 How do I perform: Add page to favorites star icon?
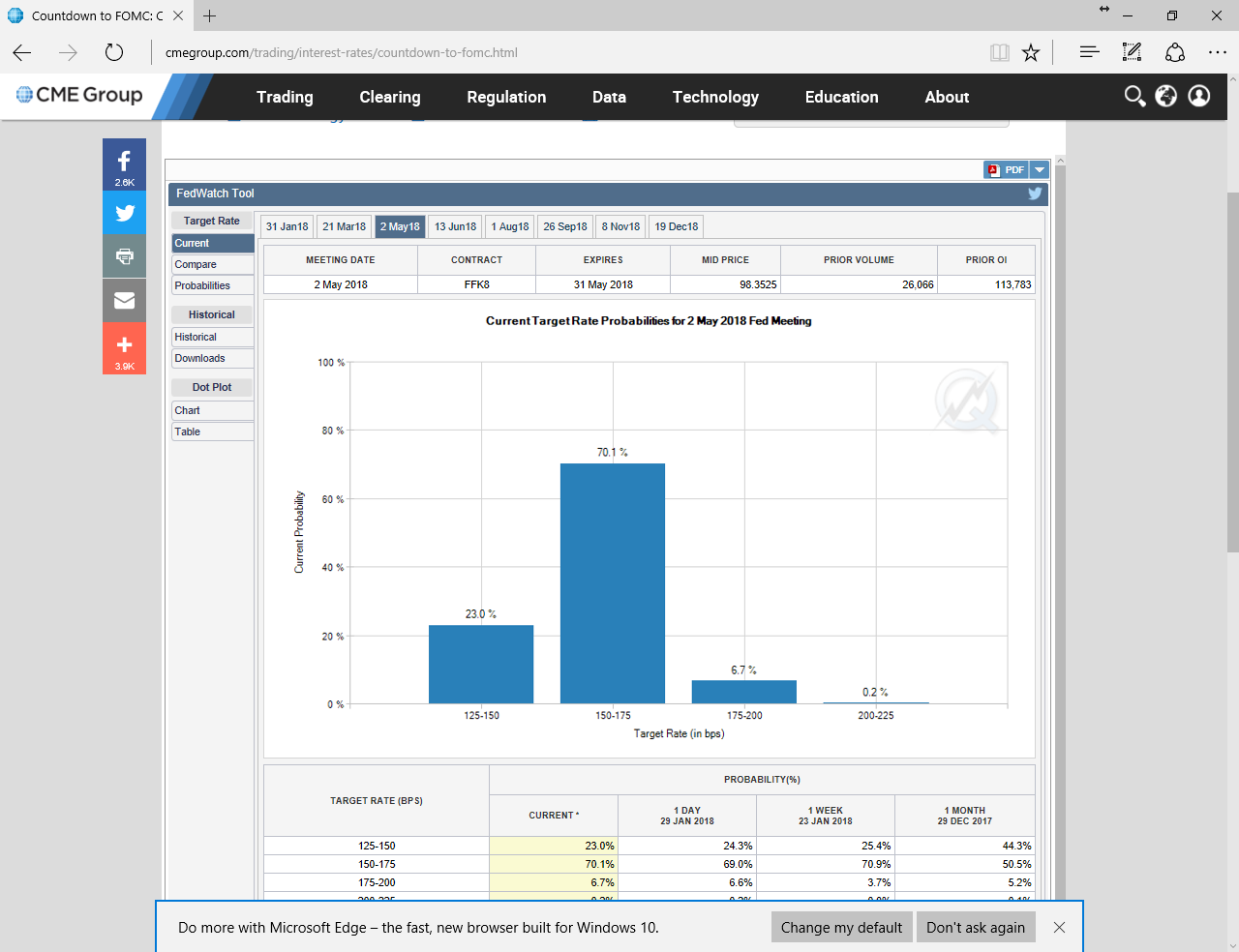pyautogui.click(x=1031, y=52)
